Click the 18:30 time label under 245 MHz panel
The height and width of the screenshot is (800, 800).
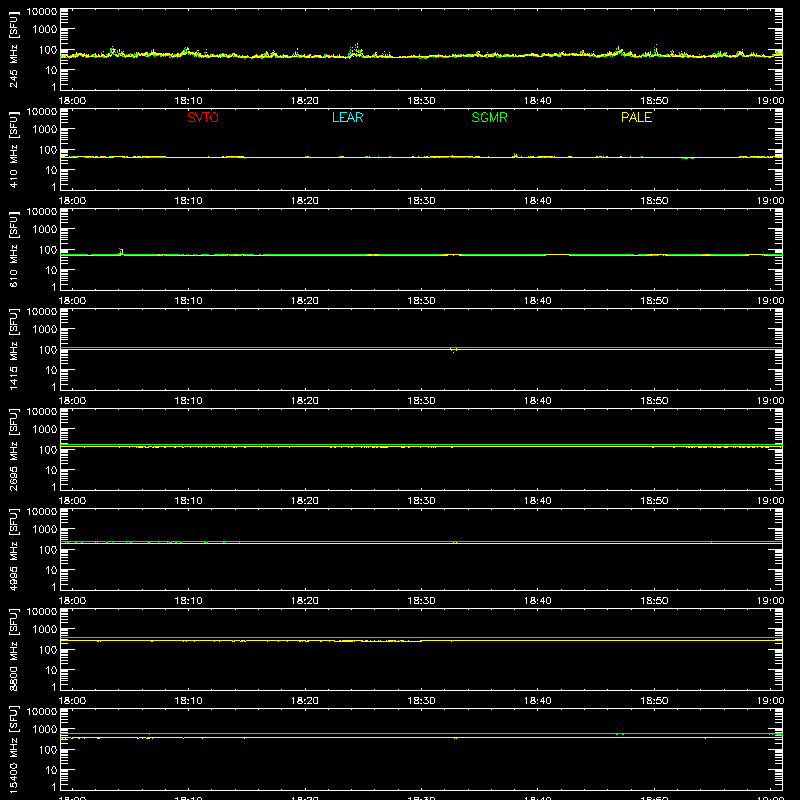coord(421,101)
